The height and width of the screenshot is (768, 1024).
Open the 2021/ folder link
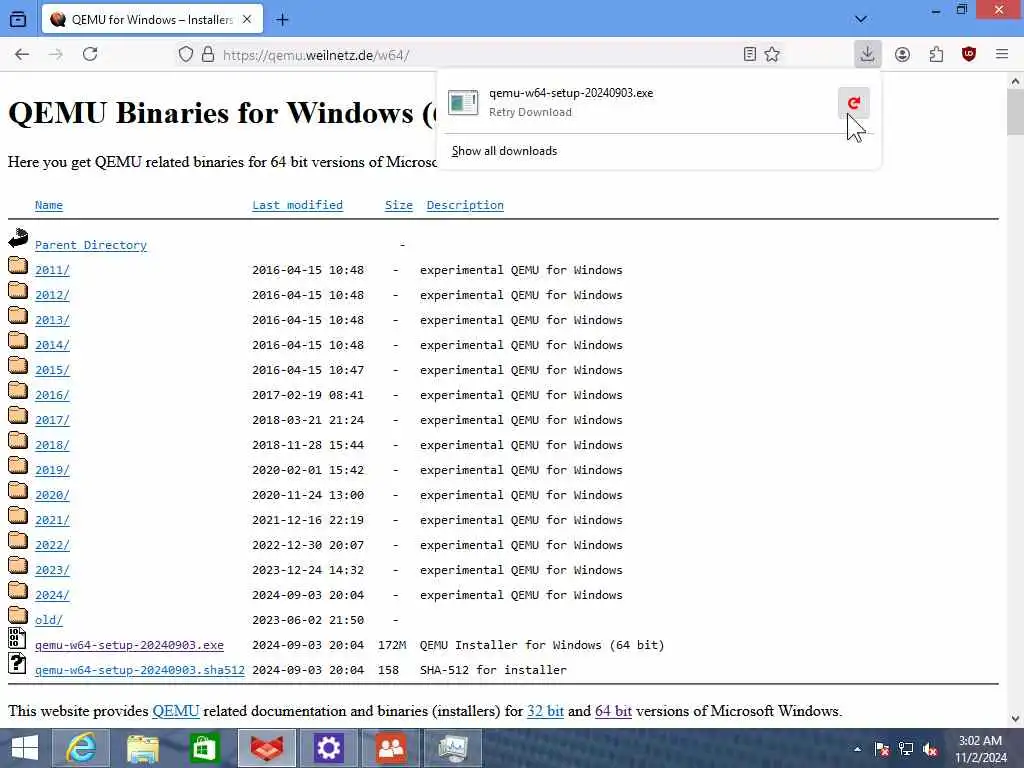[x=52, y=520]
